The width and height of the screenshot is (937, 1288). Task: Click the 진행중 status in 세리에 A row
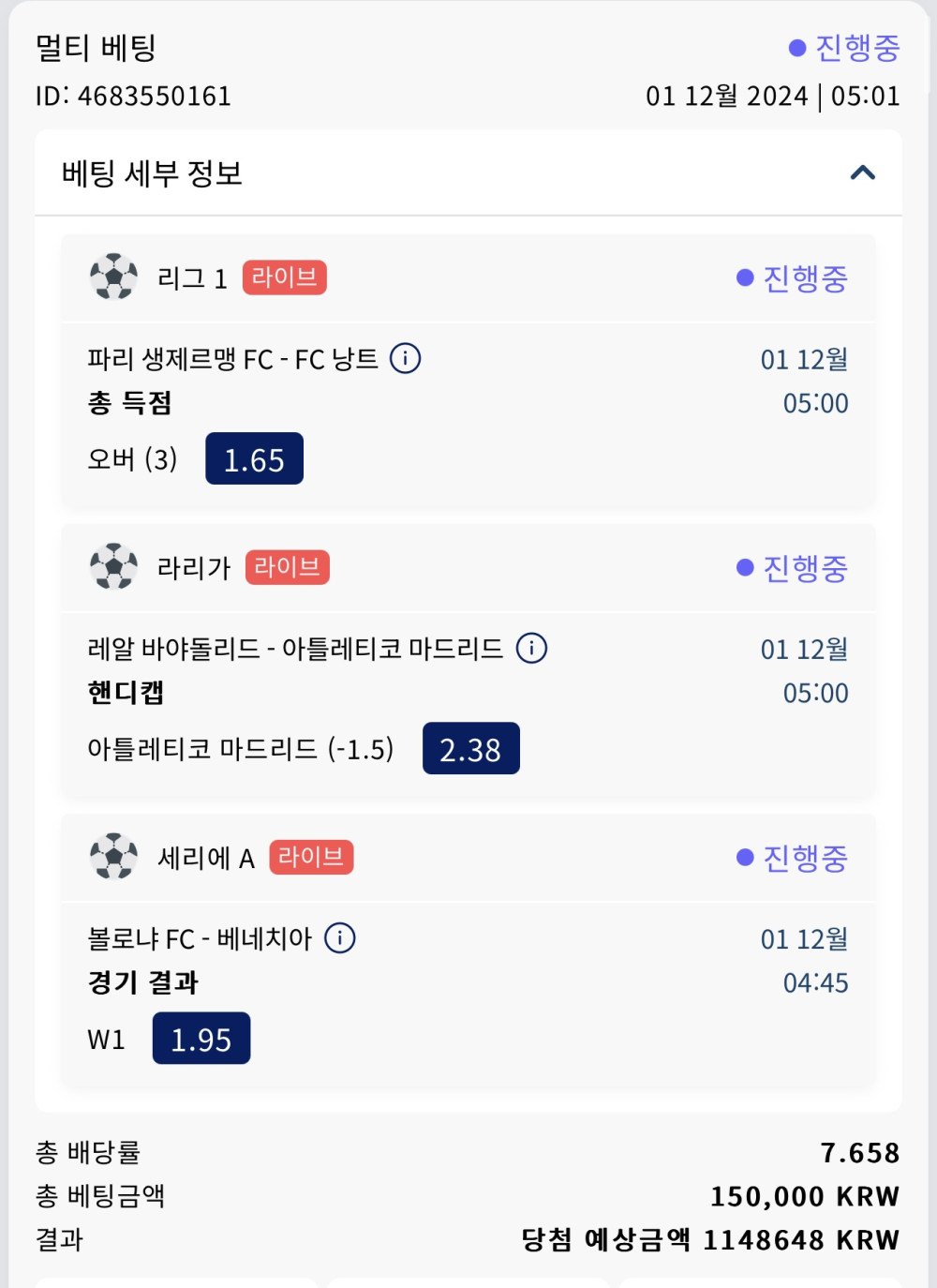[x=793, y=857]
